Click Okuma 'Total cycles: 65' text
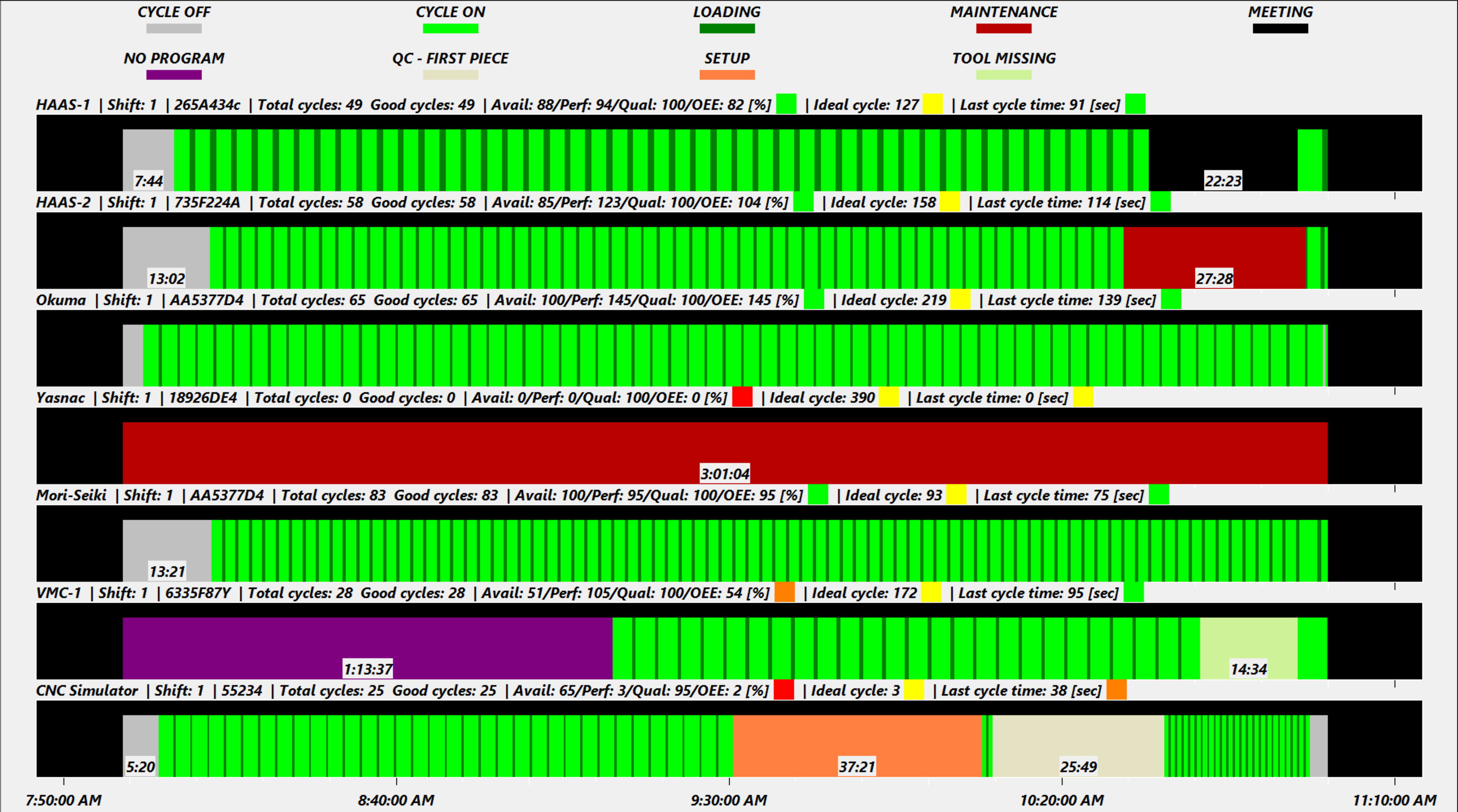The image size is (1458, 812). tap(313, 300)
